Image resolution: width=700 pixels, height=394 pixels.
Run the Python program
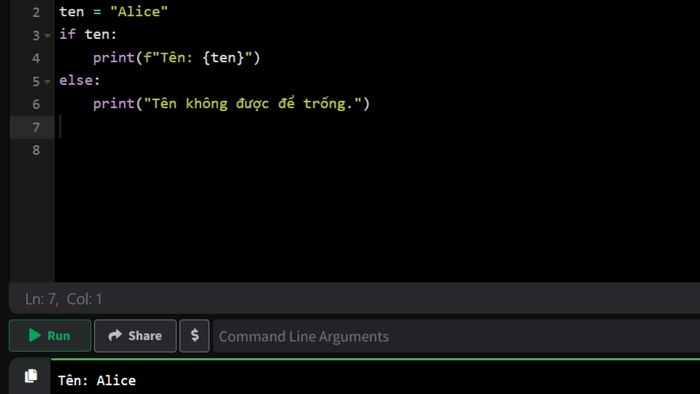[50, 336]
